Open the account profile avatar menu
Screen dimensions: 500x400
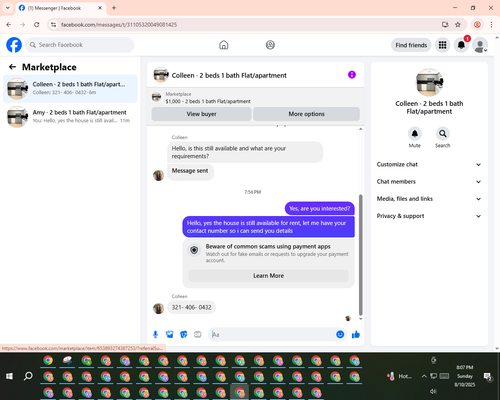[480, 45]
